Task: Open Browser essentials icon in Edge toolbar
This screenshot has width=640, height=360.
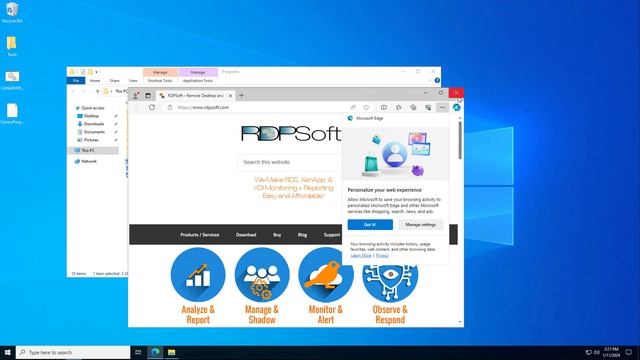Action: tap(428, 107)
